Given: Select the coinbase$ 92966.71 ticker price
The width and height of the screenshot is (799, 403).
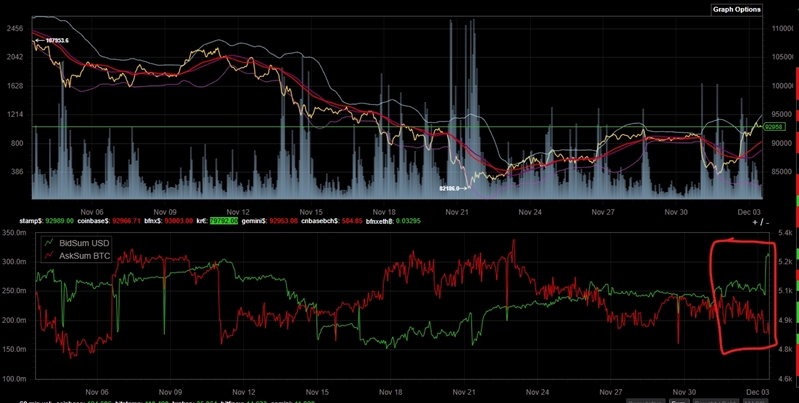Looking at the screenshot, I should point(125,221).
